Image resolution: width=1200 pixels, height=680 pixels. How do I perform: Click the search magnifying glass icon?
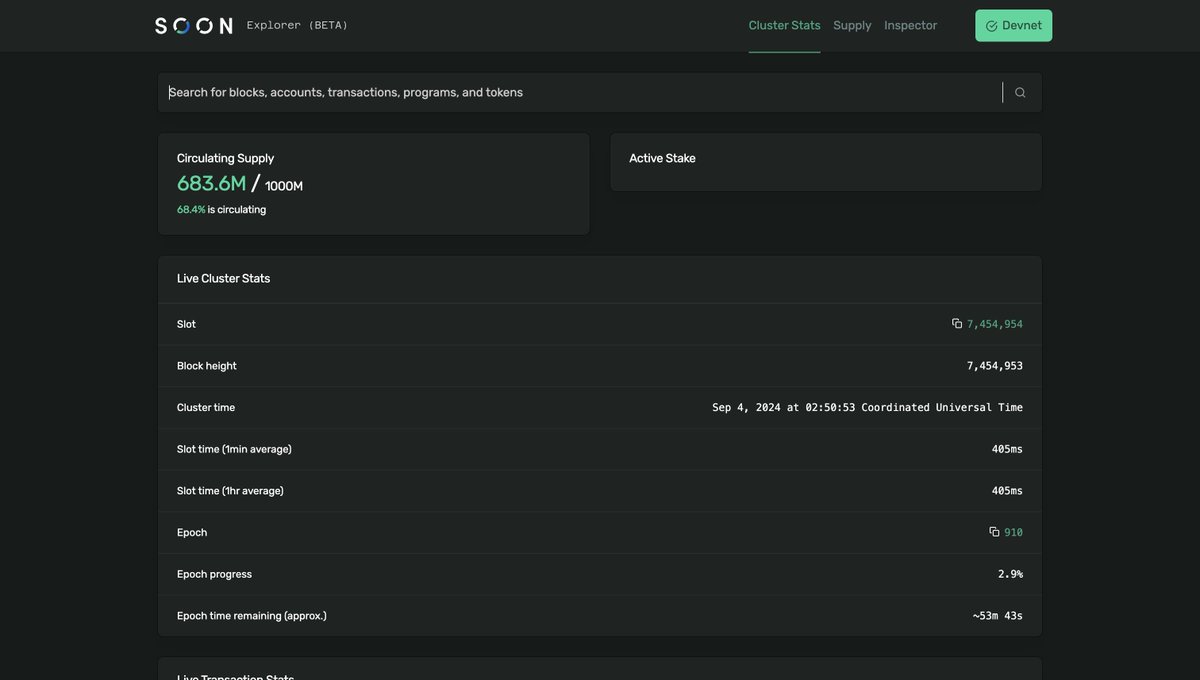pyautogui.click(x=1019, y=90)
